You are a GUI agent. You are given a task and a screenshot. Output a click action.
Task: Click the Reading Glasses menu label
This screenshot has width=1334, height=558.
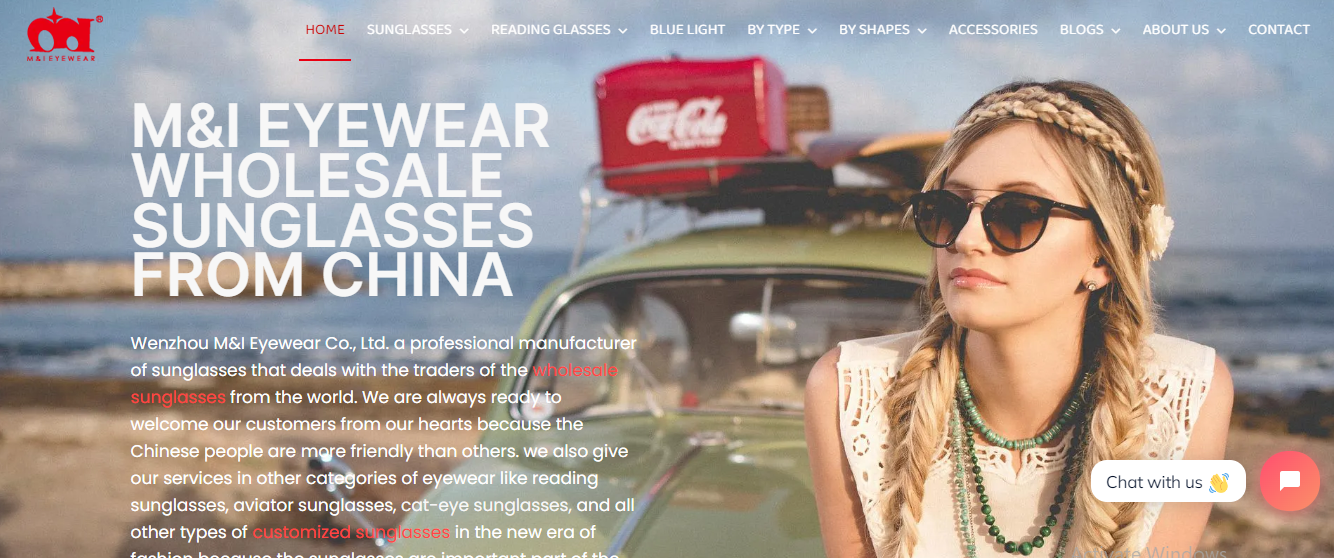pyautogui.click(x=550, y=30)
